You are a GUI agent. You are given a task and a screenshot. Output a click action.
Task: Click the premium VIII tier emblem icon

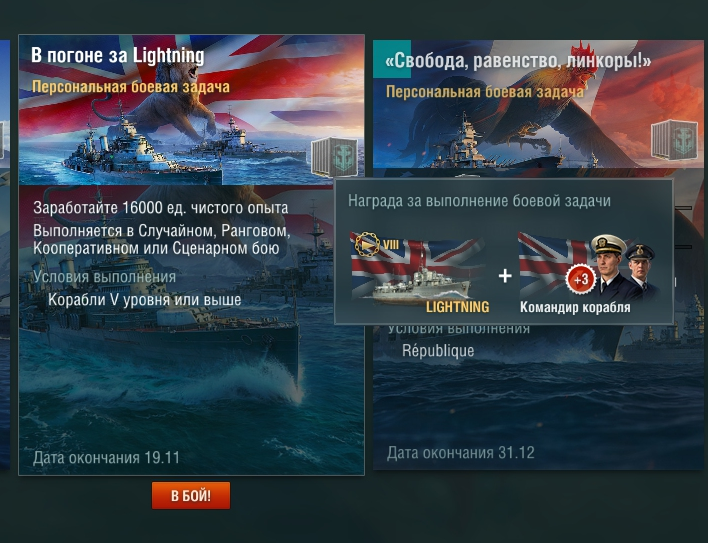[x=367, y=244]
